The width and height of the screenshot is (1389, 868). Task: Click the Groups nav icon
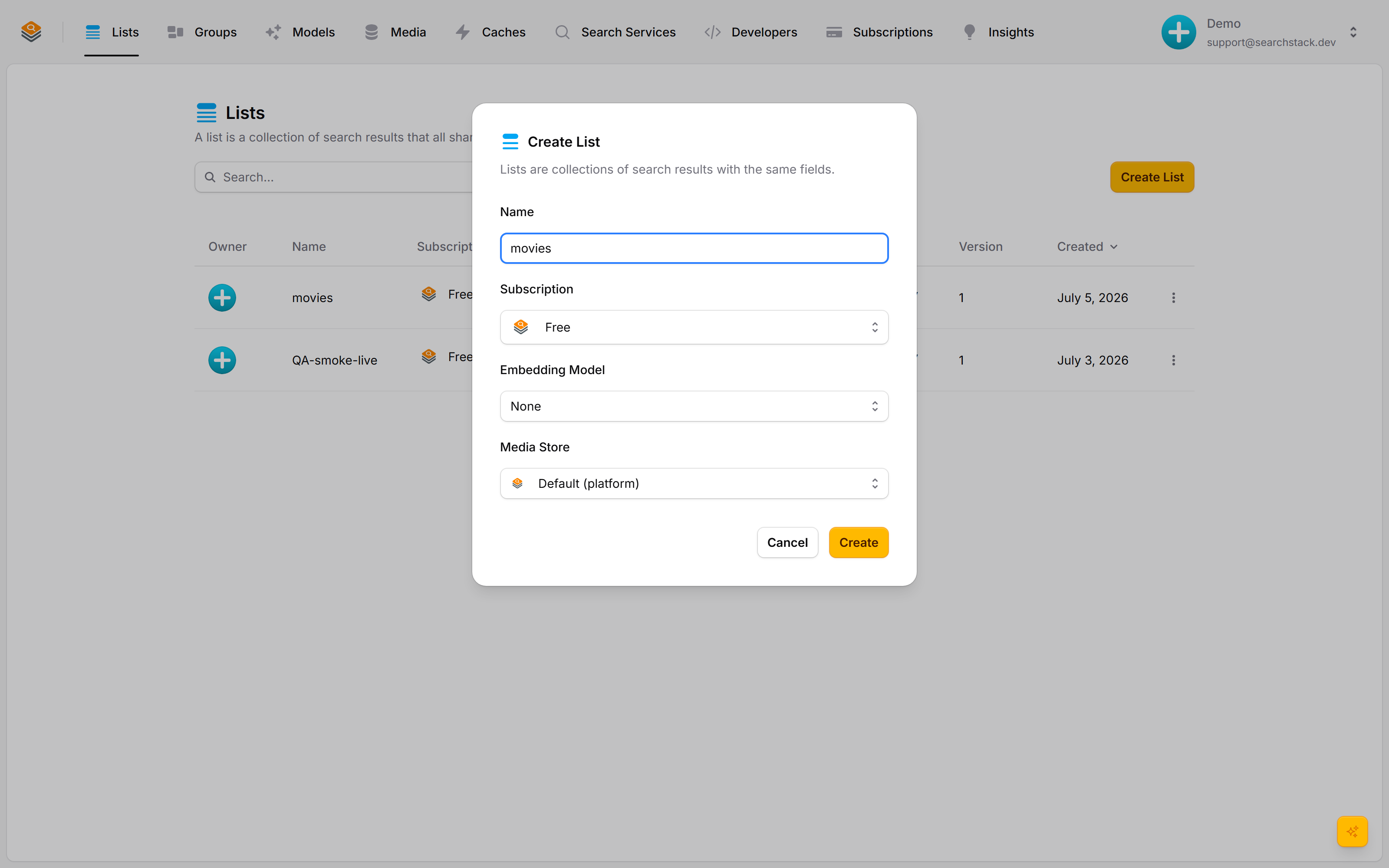coord(175,32)
